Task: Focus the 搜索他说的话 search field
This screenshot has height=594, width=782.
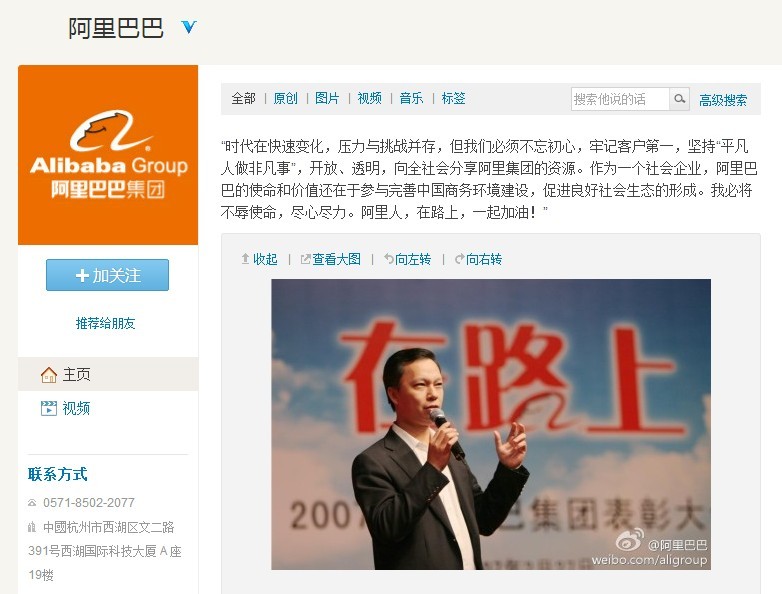Action: click(620, 99)
